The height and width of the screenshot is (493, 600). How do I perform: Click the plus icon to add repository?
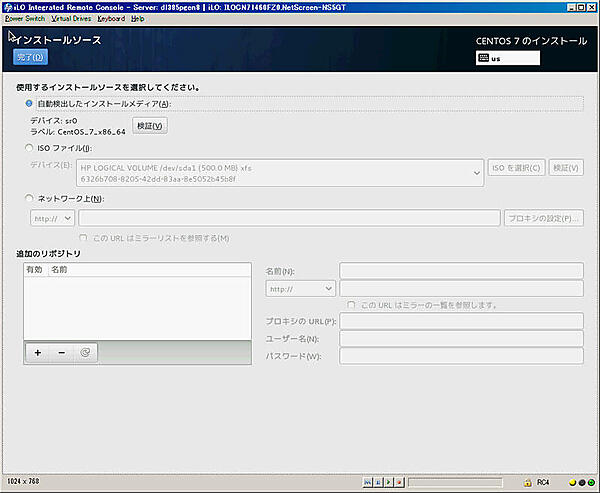[37, 352]
